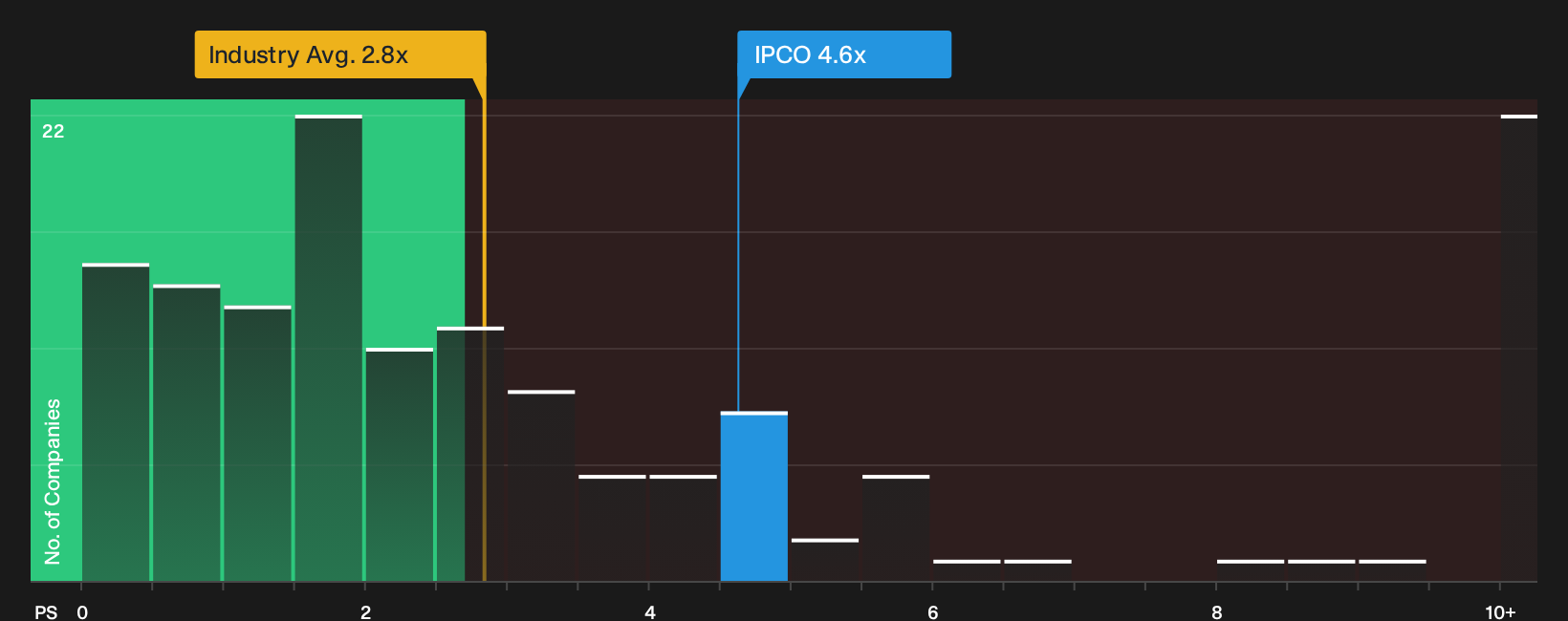Click the IPCO 4.6x label

844,54
